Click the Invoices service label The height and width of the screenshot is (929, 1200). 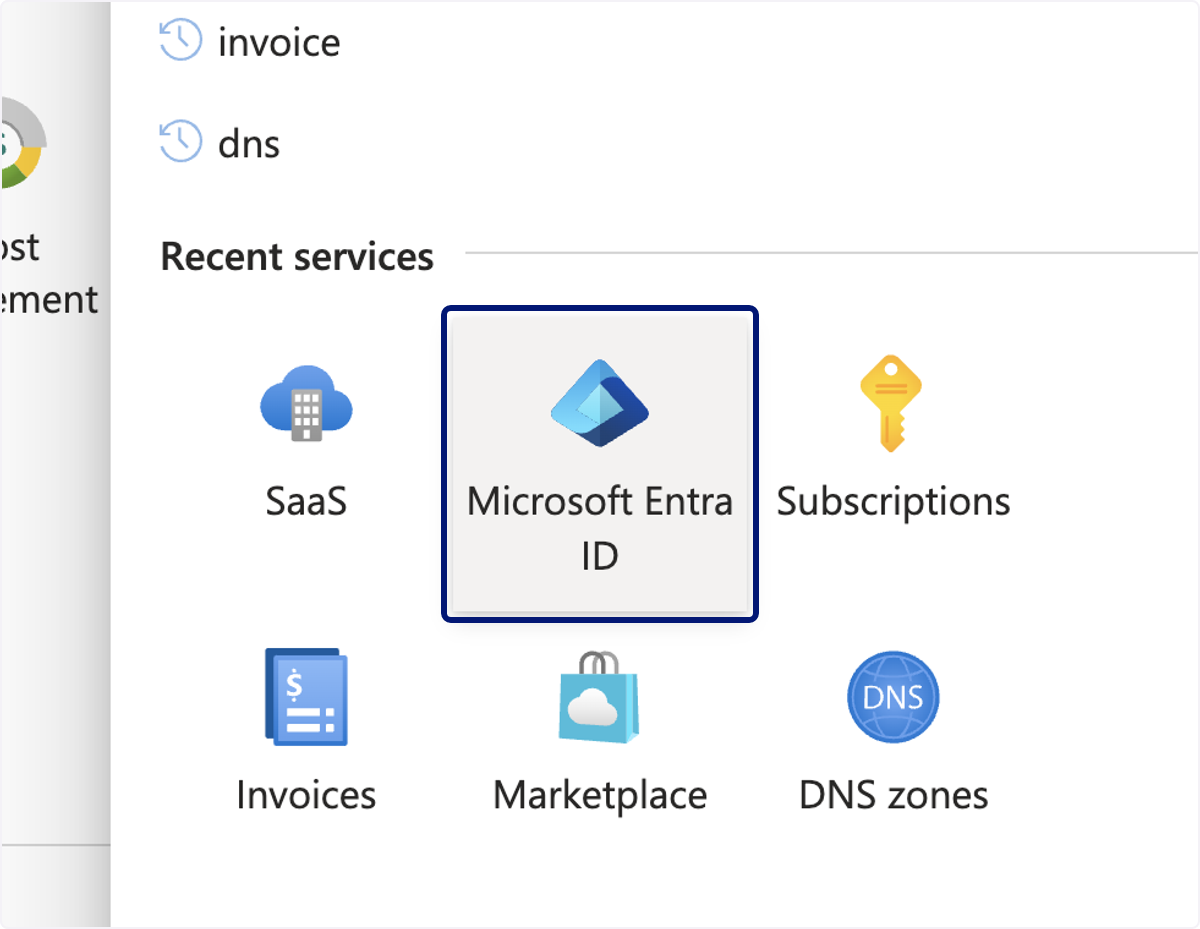click(306, 795)
